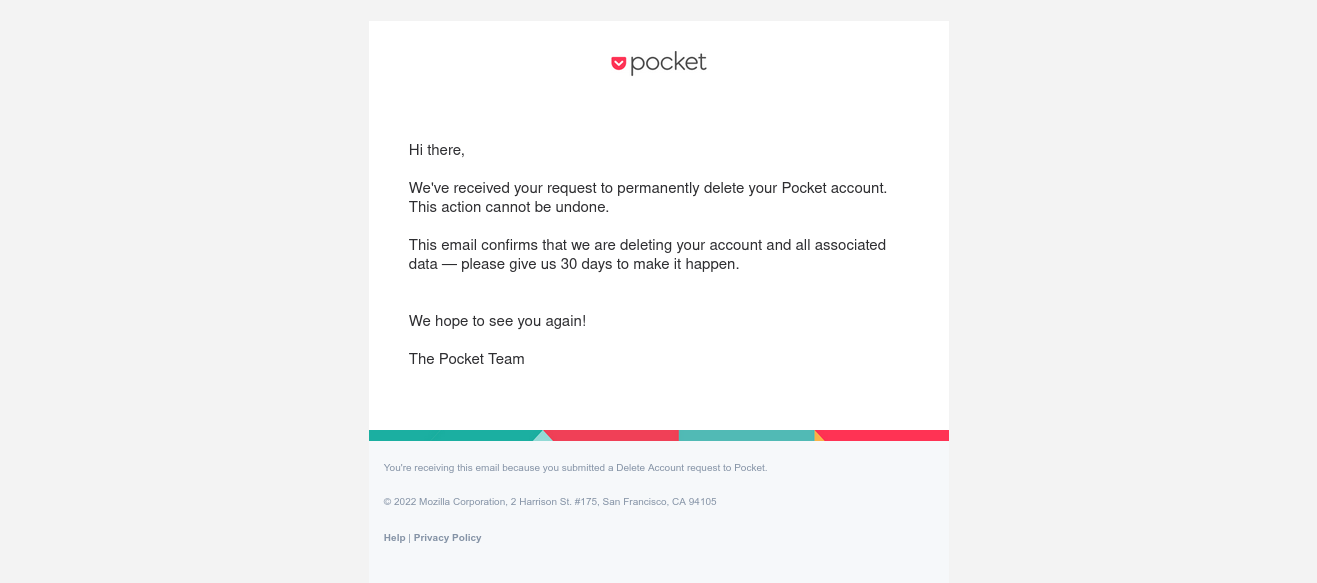The width and height of the screenshot is (1317, 583).
Task: Click 'We hope to see you again!' text
Action: click(497, 321)
